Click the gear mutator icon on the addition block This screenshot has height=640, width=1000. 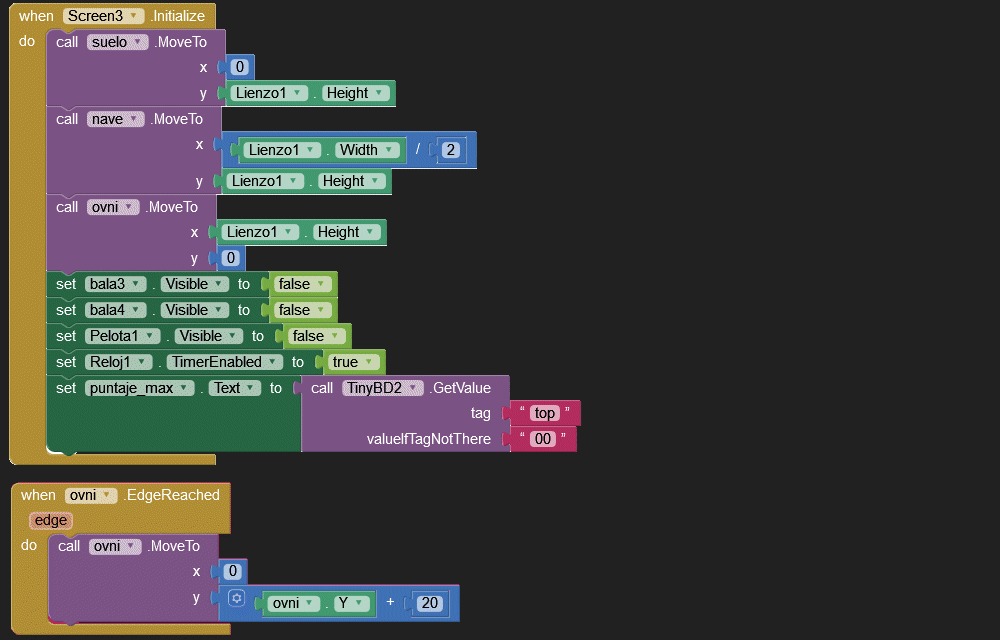click(236, 599)
